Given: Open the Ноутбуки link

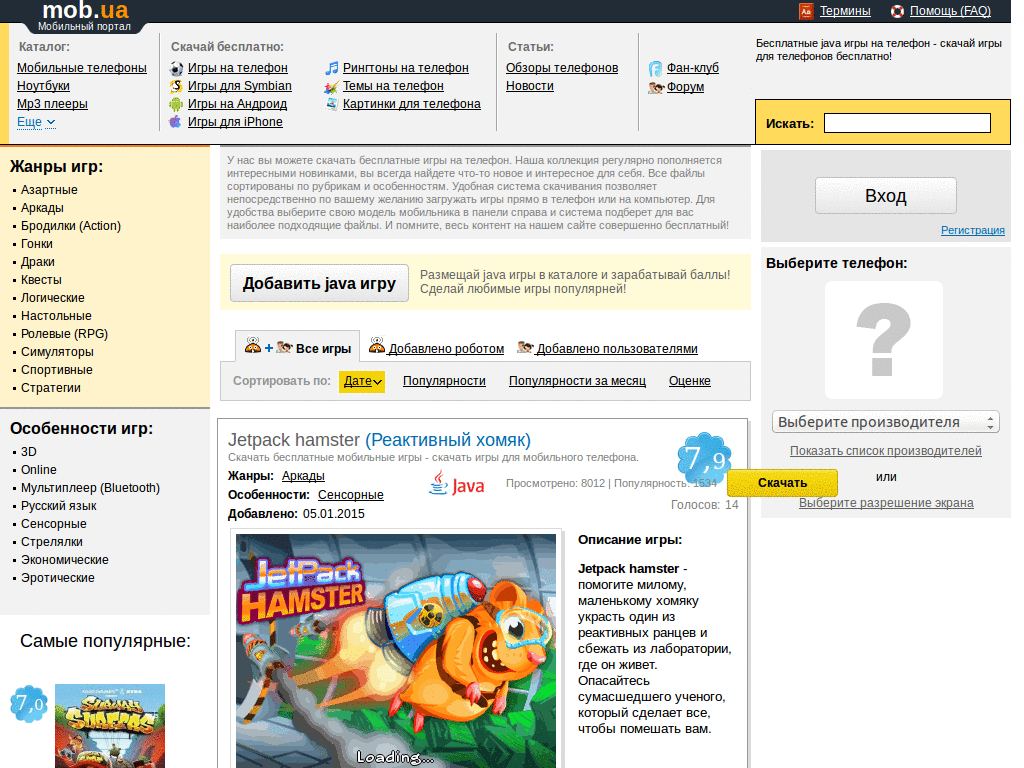Looking at the screenshot, I should [x=43, y=86].
